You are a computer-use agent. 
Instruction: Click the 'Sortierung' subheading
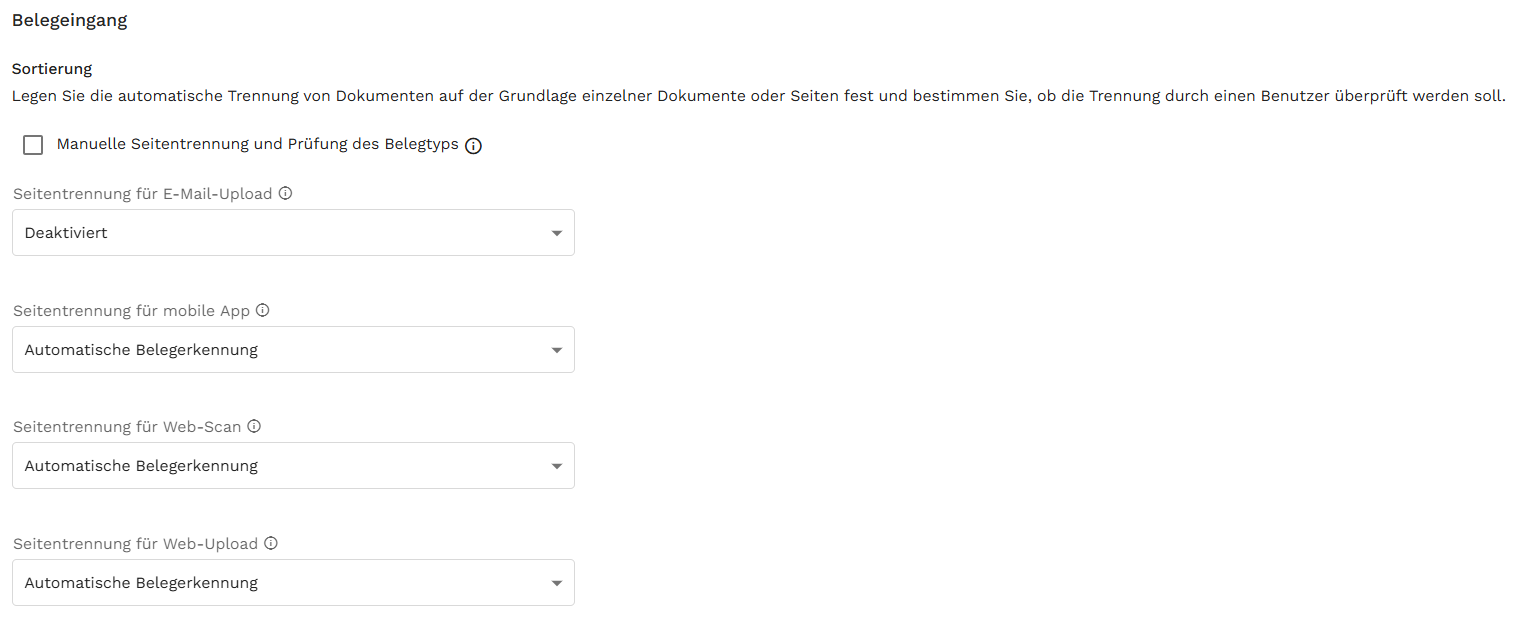point(52,69)
